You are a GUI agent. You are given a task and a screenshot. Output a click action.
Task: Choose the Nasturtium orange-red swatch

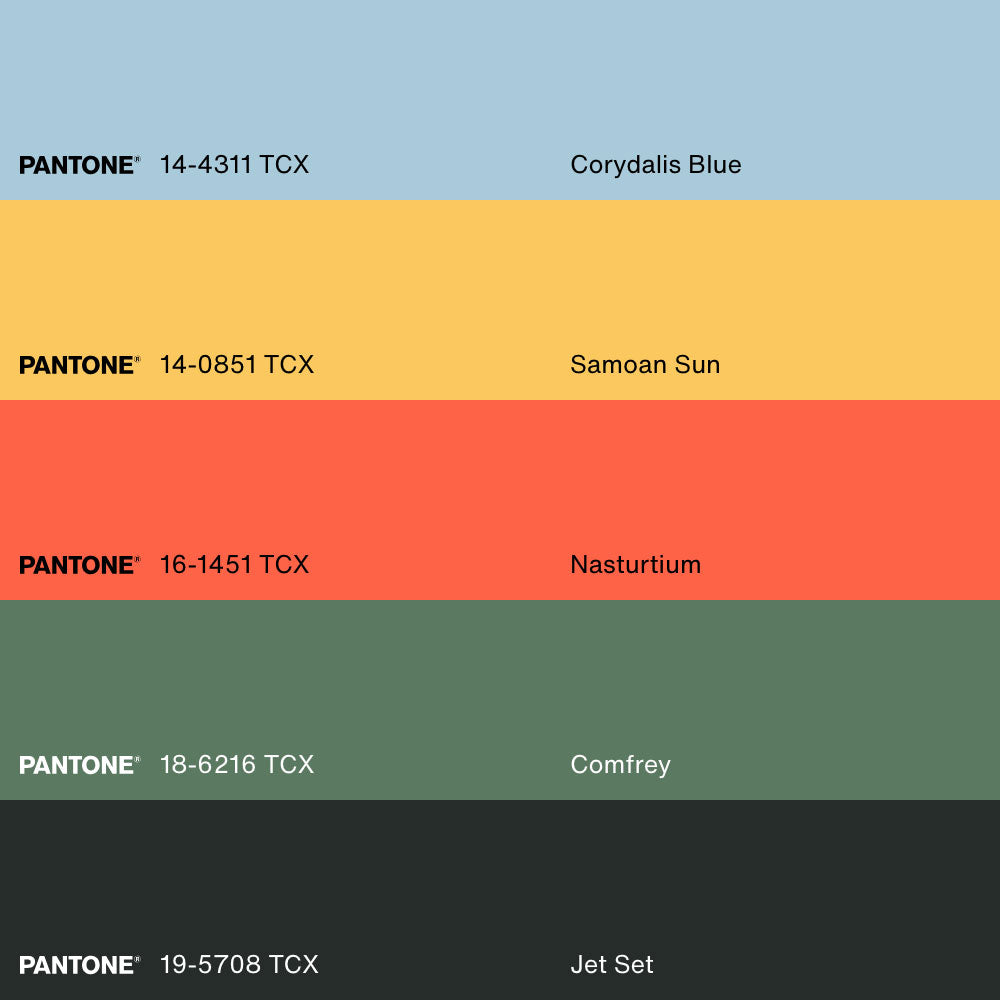pos(500,480)
